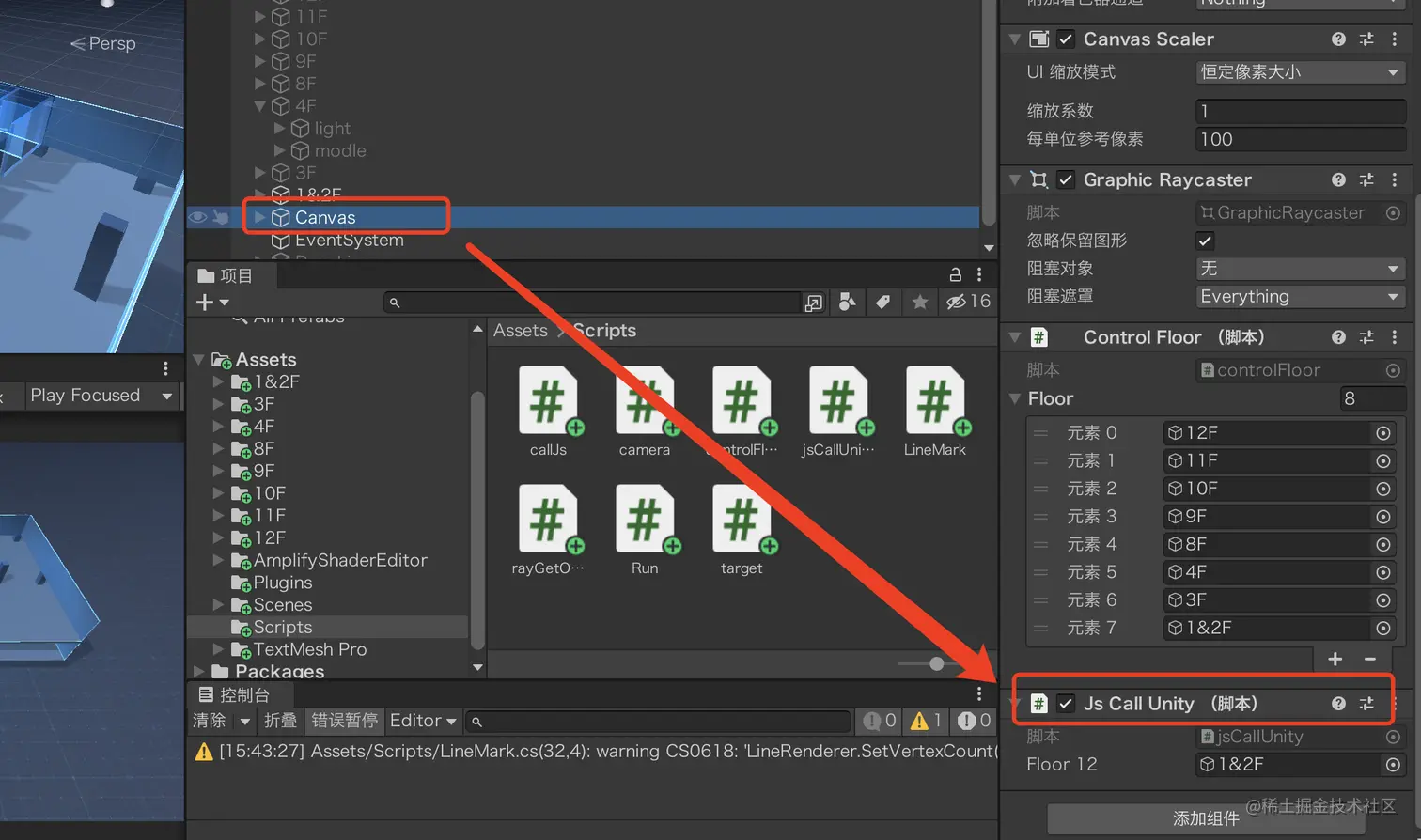The image size is (1421, 840).
Task: Edit the 缩放系数 value field
Action: pyautogui.click(x=1301, y=111)
